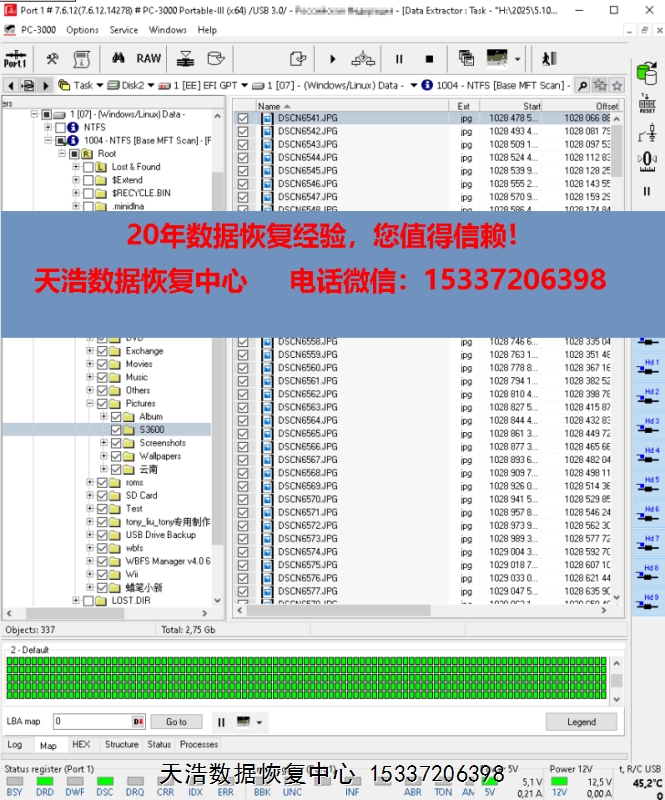
Task: Click the magnifier icon in the path bar
Action: click(x=582, y=86)
